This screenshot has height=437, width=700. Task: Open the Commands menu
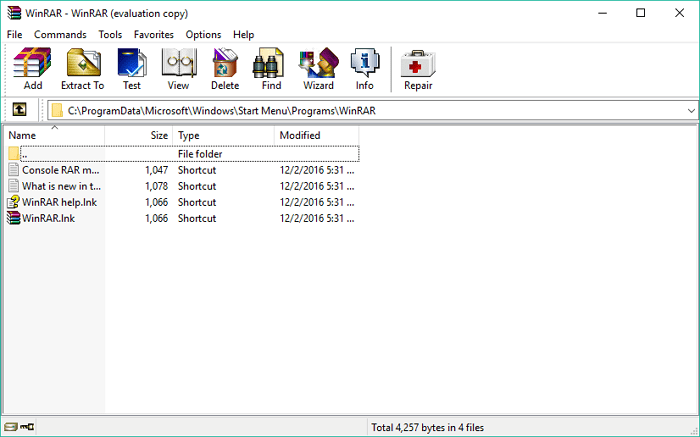pos(60,34)
